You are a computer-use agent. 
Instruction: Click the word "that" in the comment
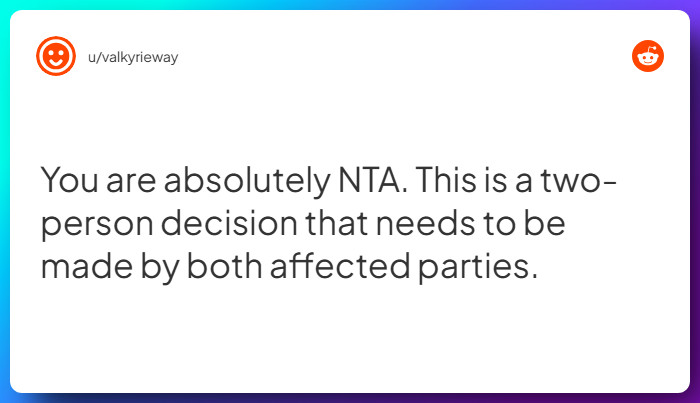click(337, 223)
